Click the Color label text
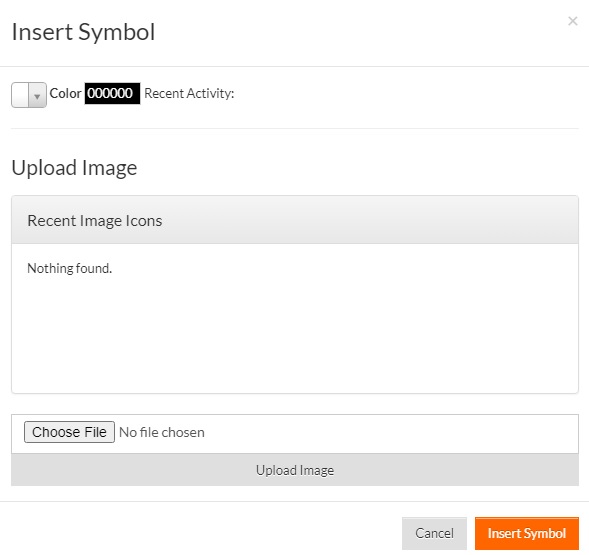This screenshot has width=589, height=555. point(65,93)
